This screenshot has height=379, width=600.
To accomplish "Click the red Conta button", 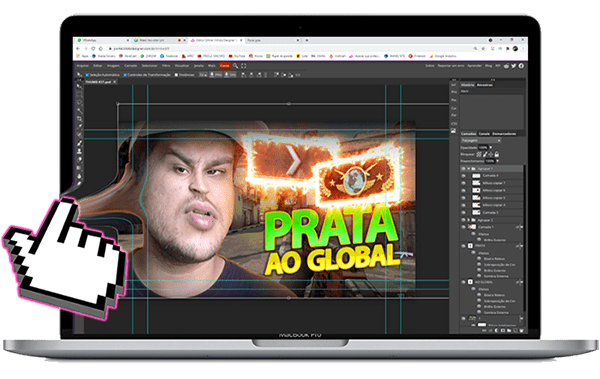I will (225, 65).
